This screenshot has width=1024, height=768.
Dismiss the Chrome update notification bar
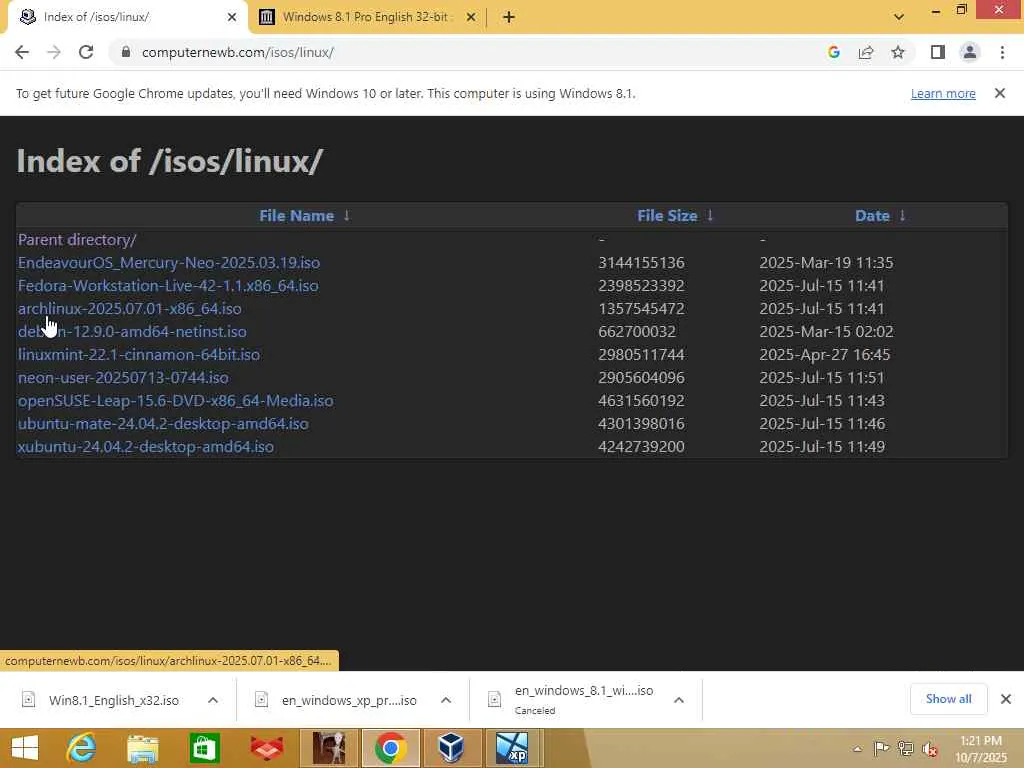click(x=1000, y=93)
